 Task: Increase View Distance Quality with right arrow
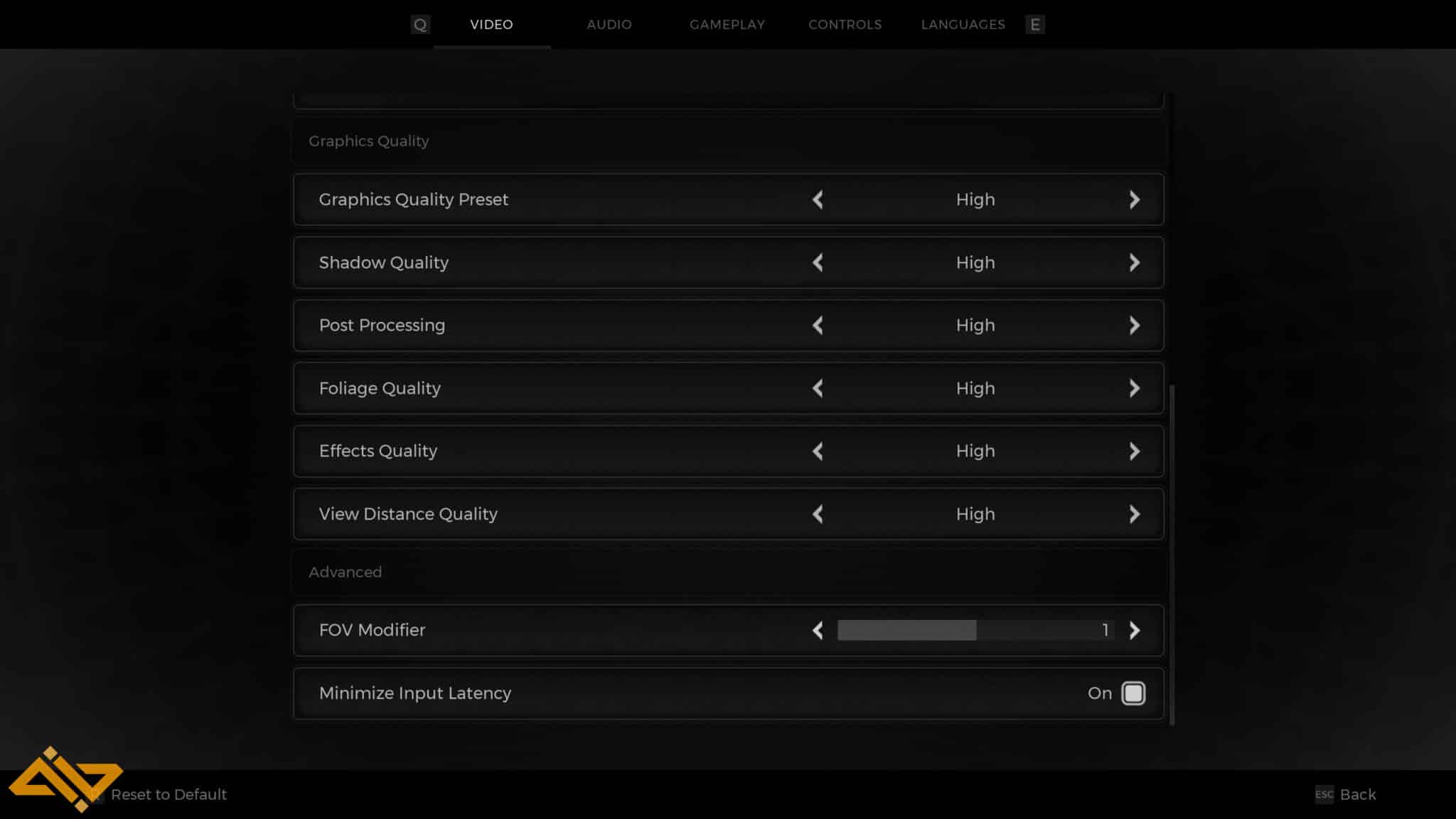(1135, 514)
